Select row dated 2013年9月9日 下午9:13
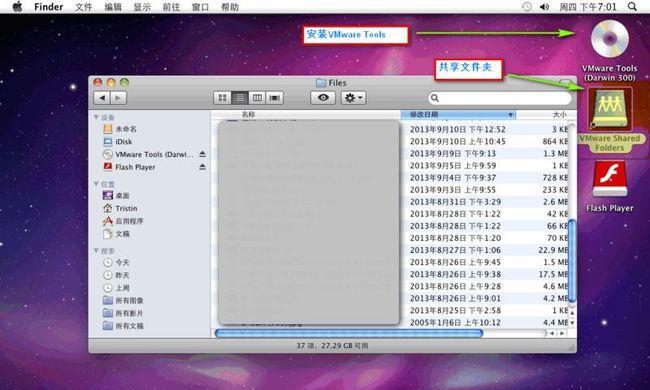The image size is (650, 390). point(390,153)
